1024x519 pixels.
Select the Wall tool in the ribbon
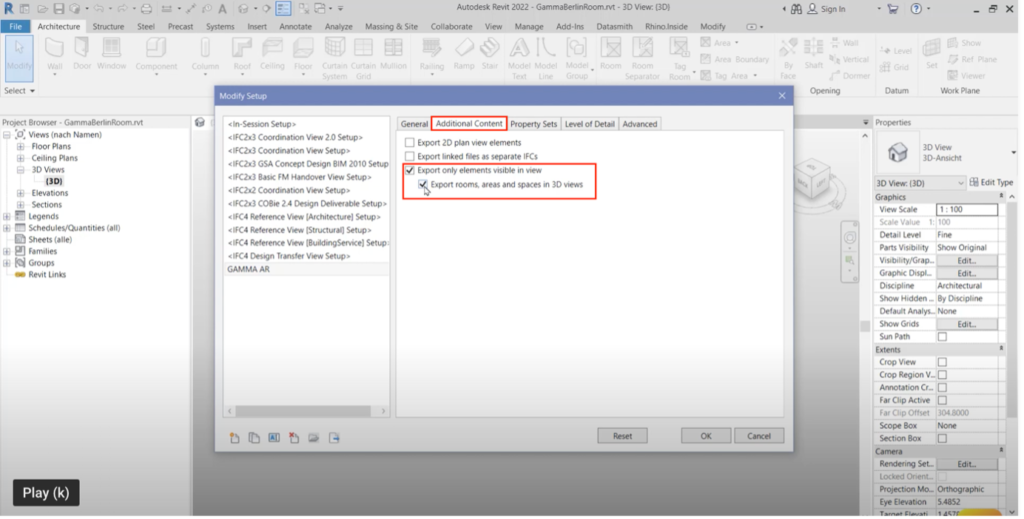point(54,54)
